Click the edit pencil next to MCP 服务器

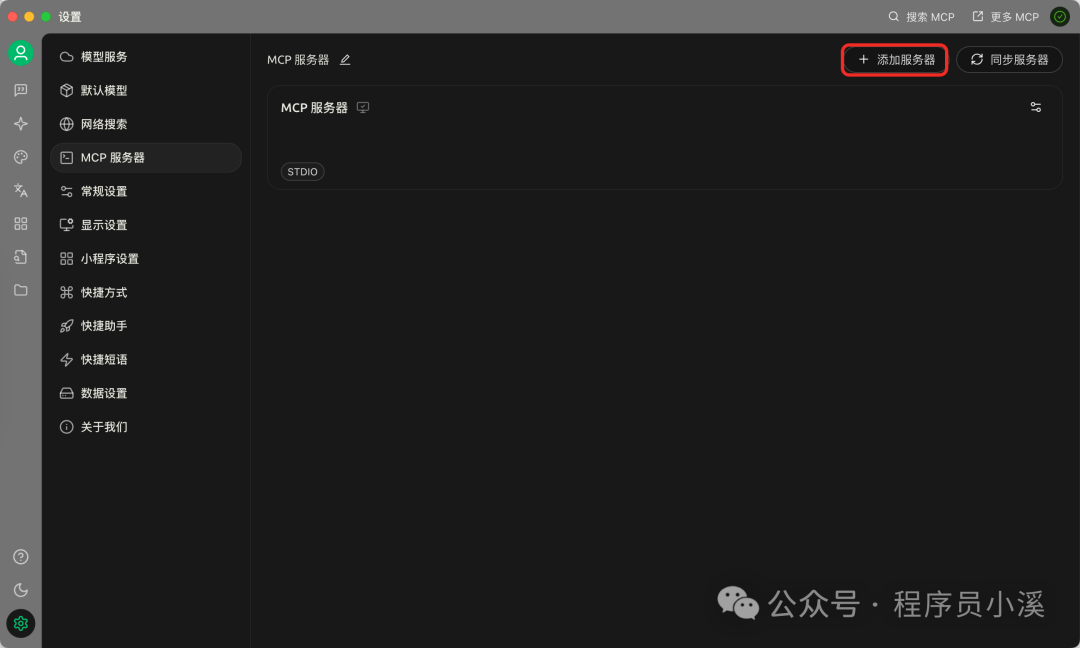[345, 60]
